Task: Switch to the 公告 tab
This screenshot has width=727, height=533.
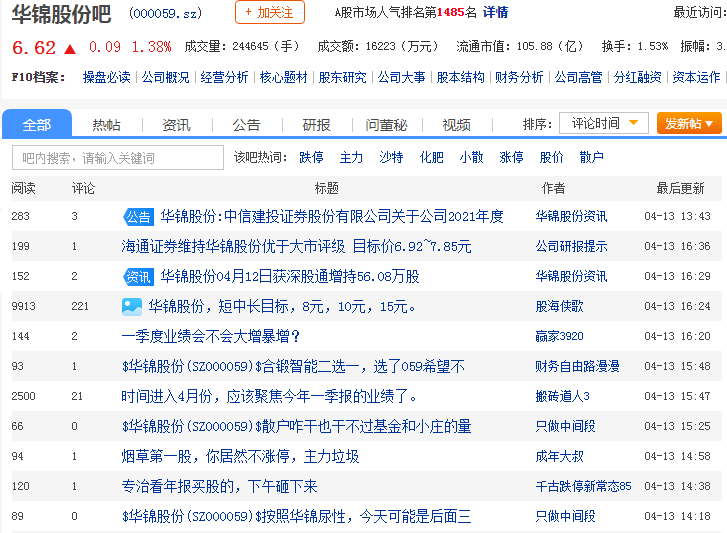Action: coord(247,125)
